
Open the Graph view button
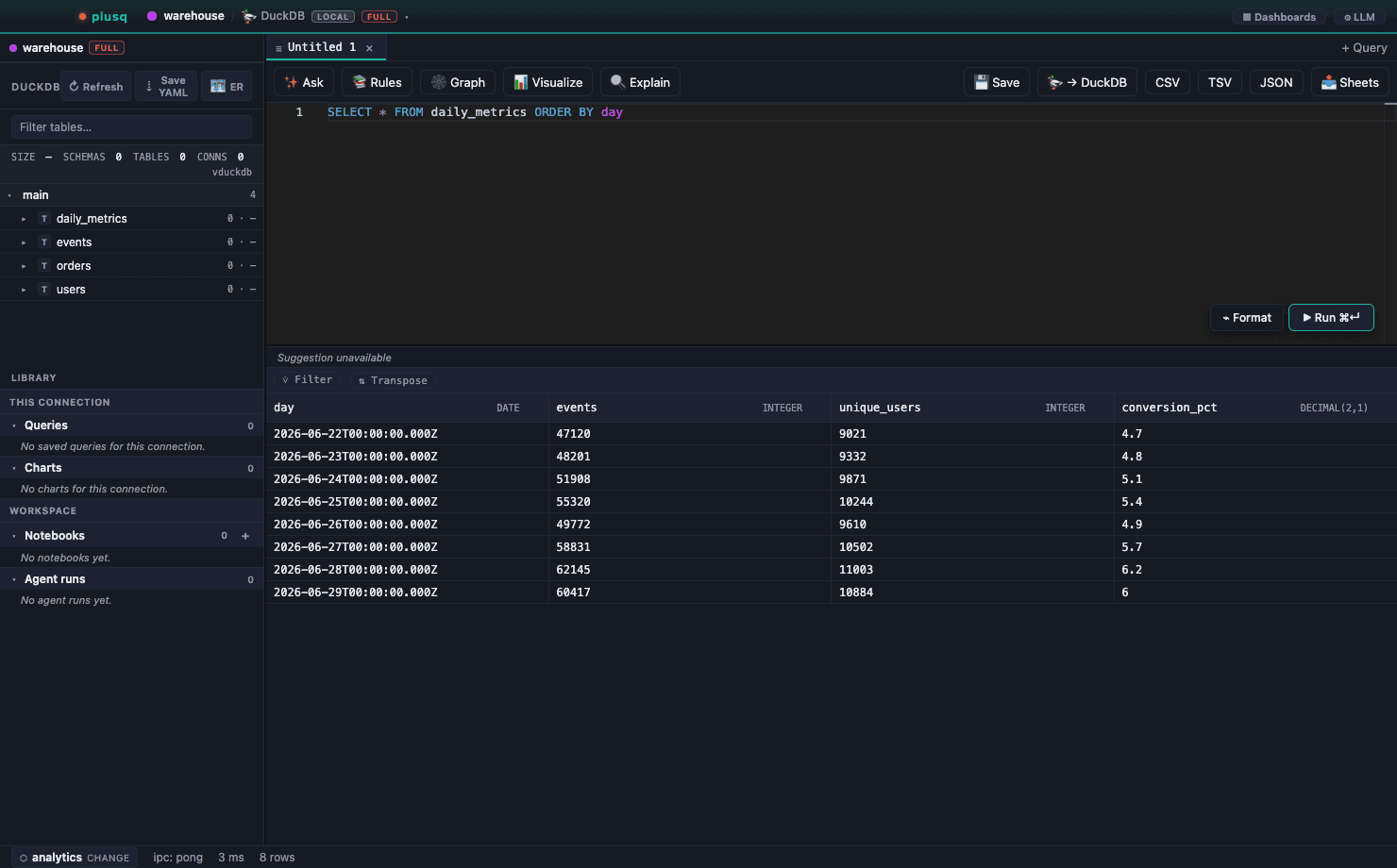[458, 82]
